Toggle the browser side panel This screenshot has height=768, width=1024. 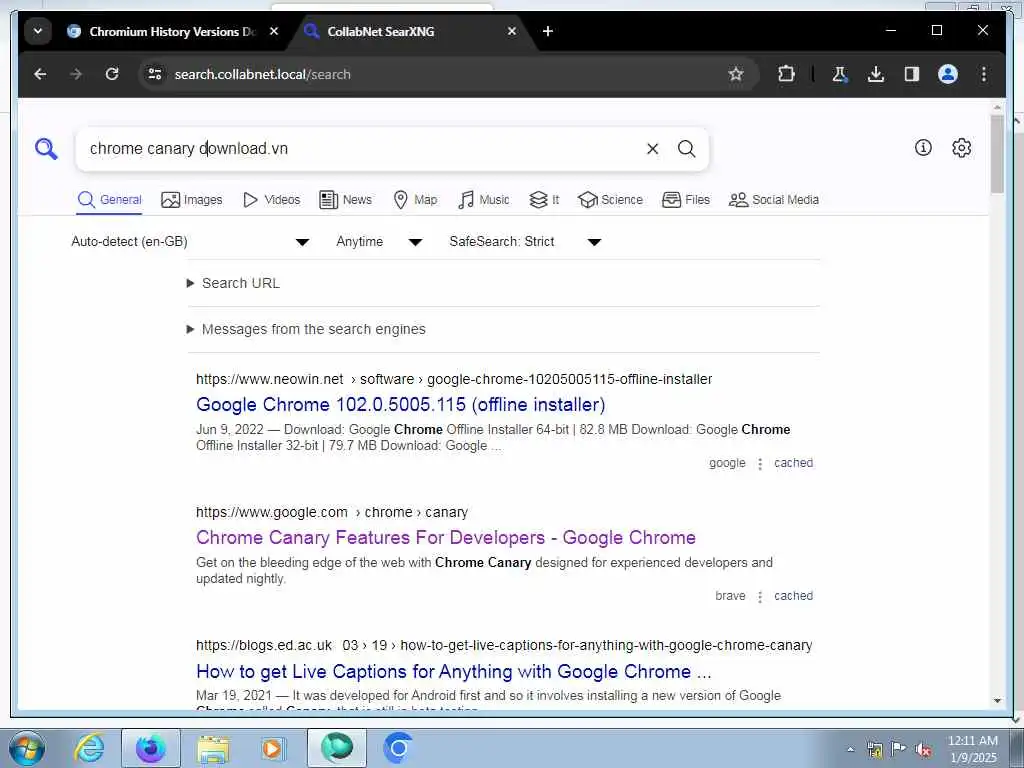[x=912, y=74]
